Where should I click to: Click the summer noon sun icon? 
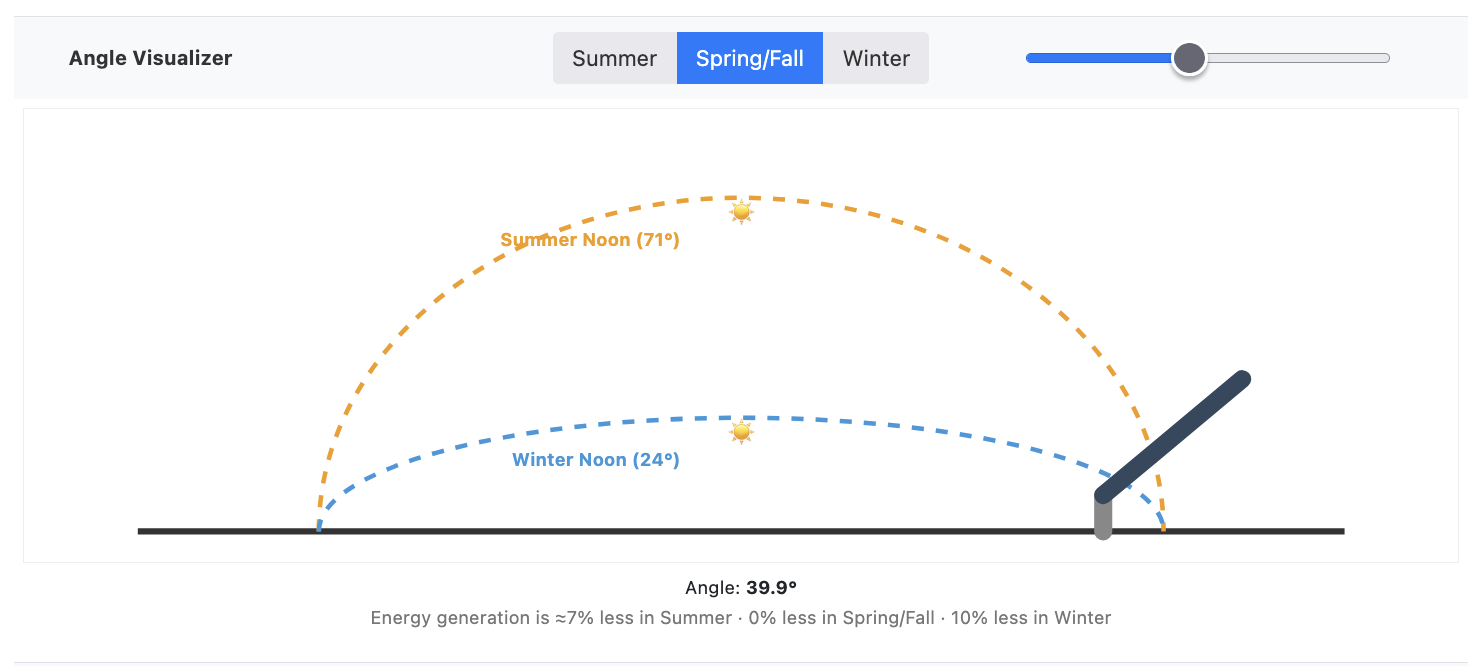(741, 211)
